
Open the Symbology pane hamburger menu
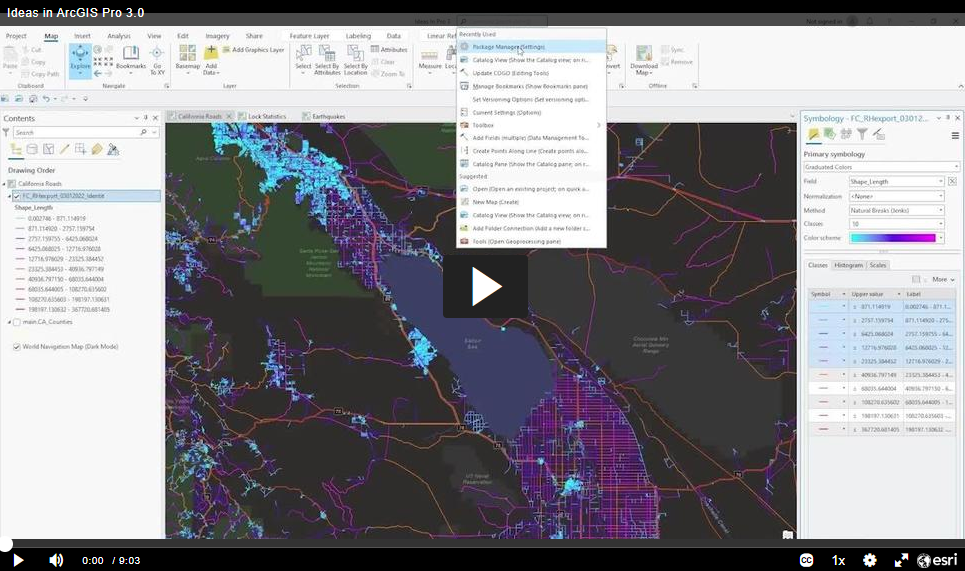[955, 135]
